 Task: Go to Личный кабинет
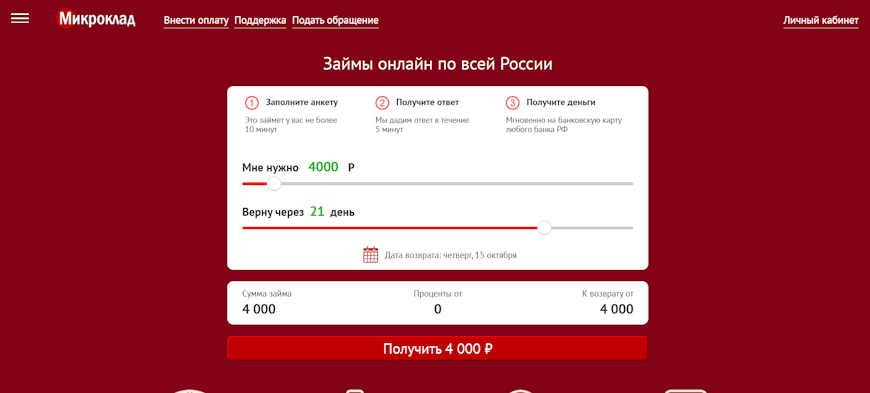point(821,21)
